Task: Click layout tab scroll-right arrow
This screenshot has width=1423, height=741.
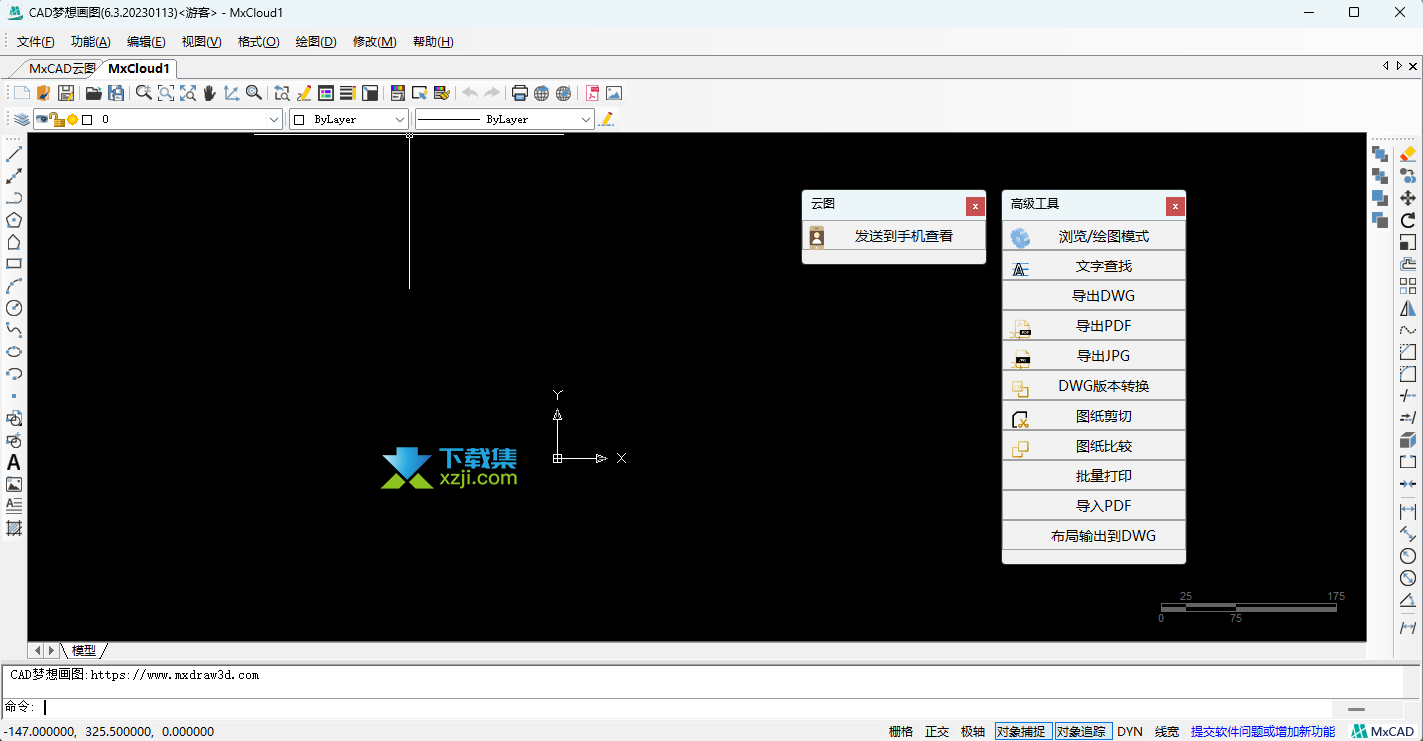Action: [51, 651]
